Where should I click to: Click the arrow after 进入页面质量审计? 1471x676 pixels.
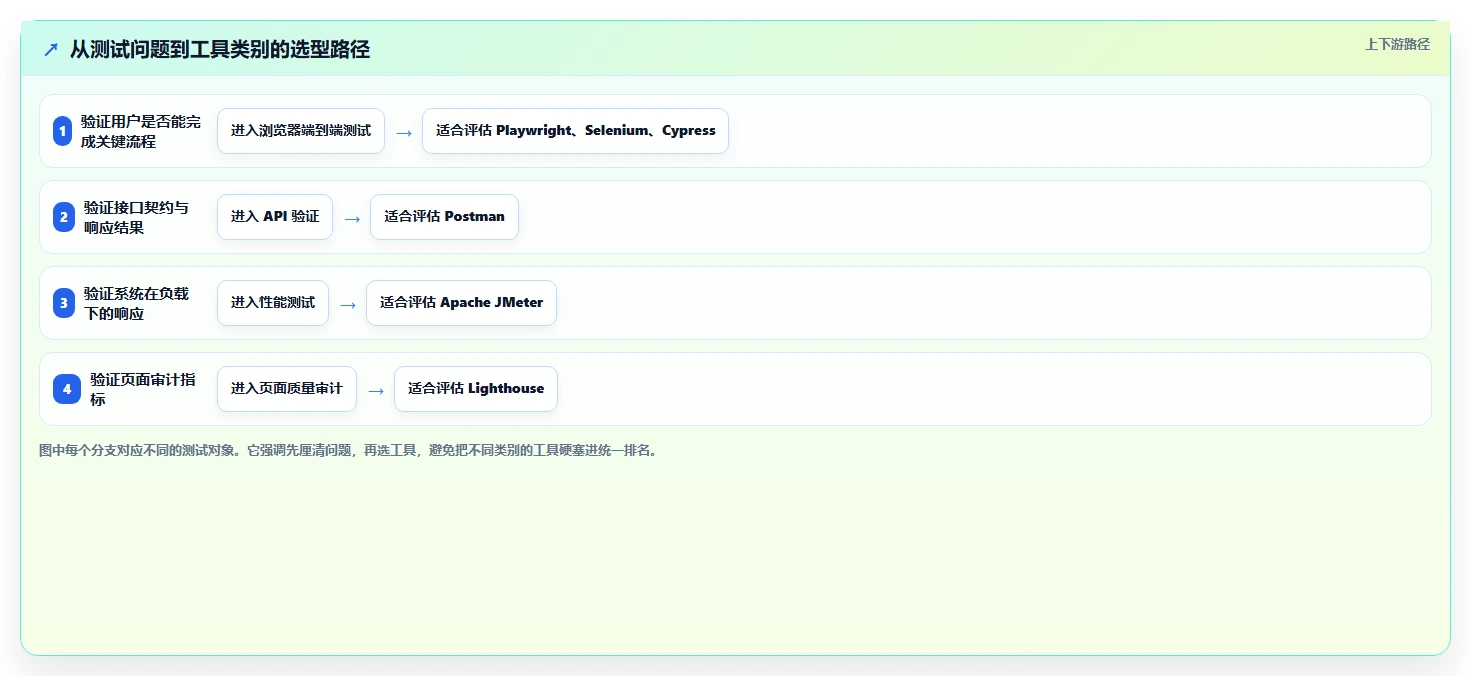[376, 390]
